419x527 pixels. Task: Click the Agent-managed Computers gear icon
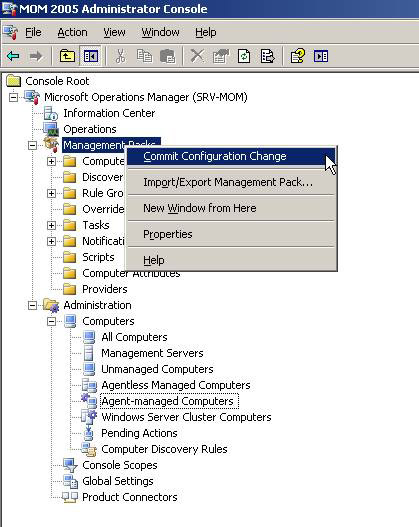(x=89, y=401)
